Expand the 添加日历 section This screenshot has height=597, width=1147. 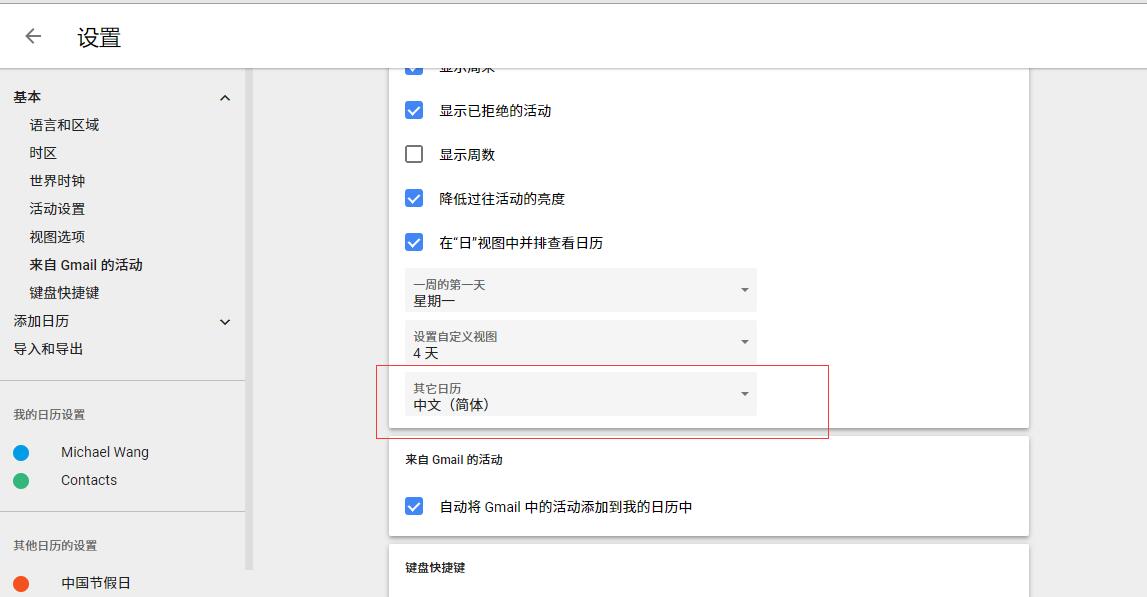(225, 321)
